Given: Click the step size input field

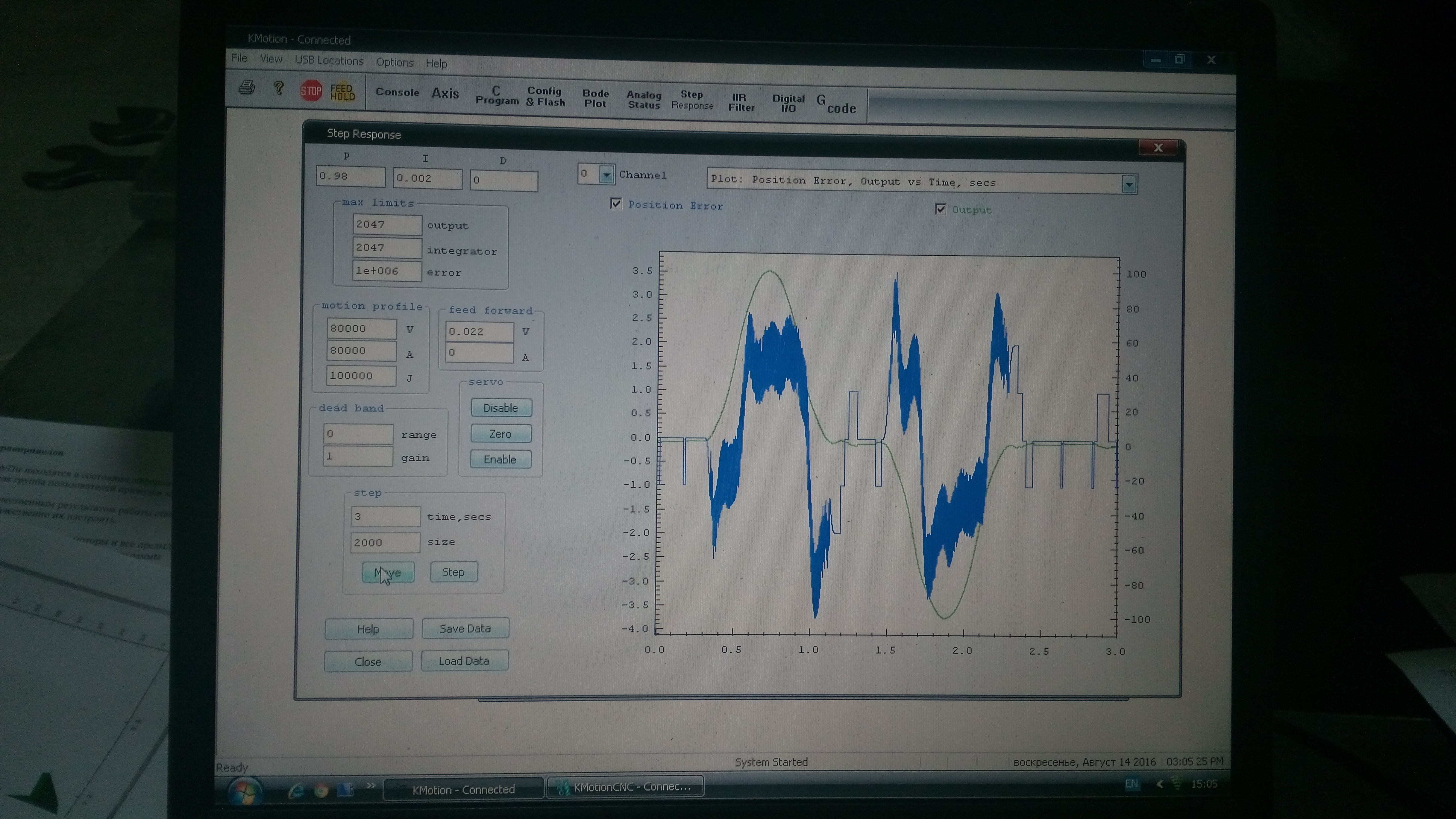Looking at the screenshot, I should click(385, 543).
